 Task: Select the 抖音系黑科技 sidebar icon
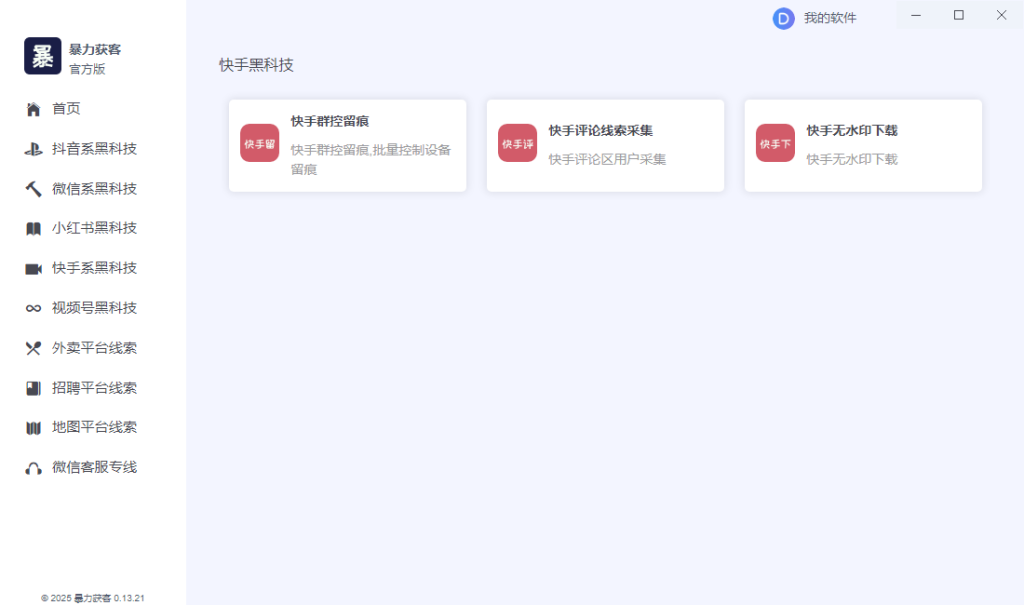coord(33,148)
